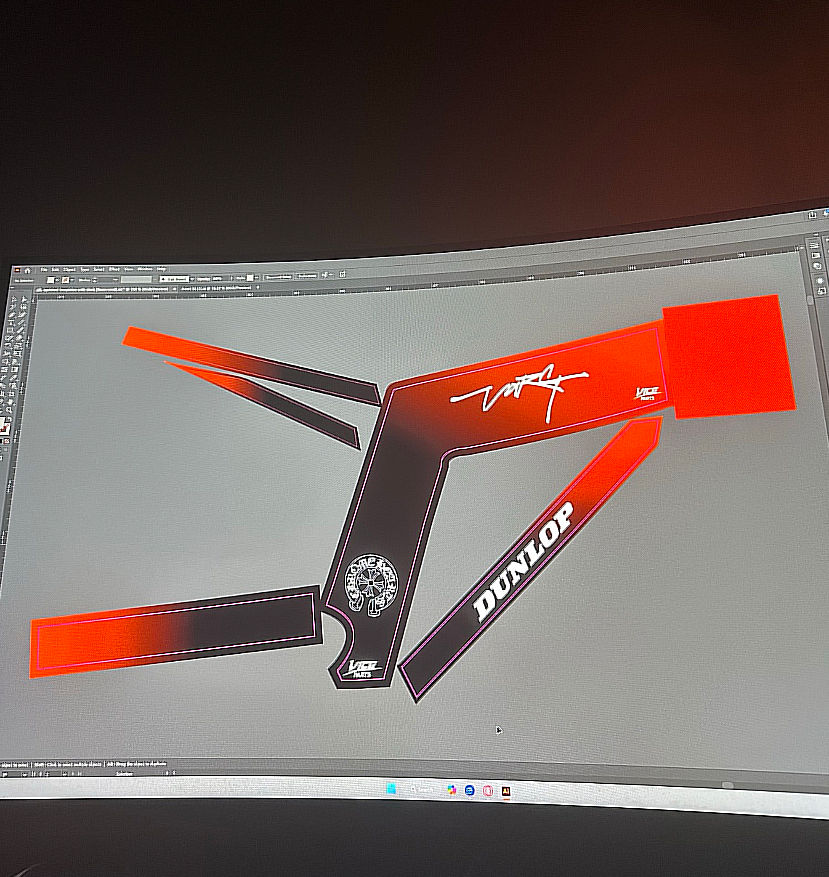Open the File menu
The height and width of the screenshot is (877, 829).
coord(44,270)
